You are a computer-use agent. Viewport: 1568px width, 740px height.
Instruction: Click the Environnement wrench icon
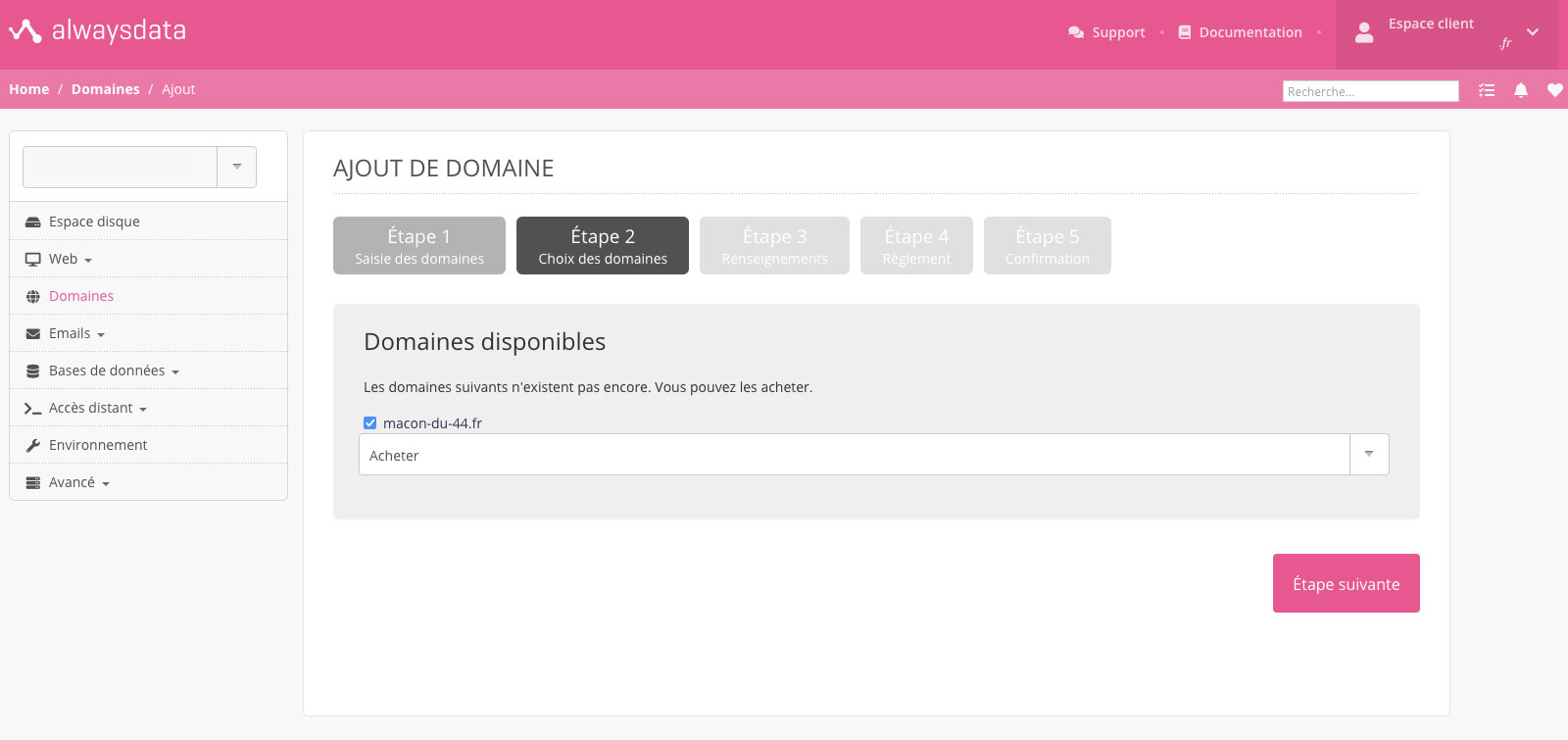coord(33,446)
